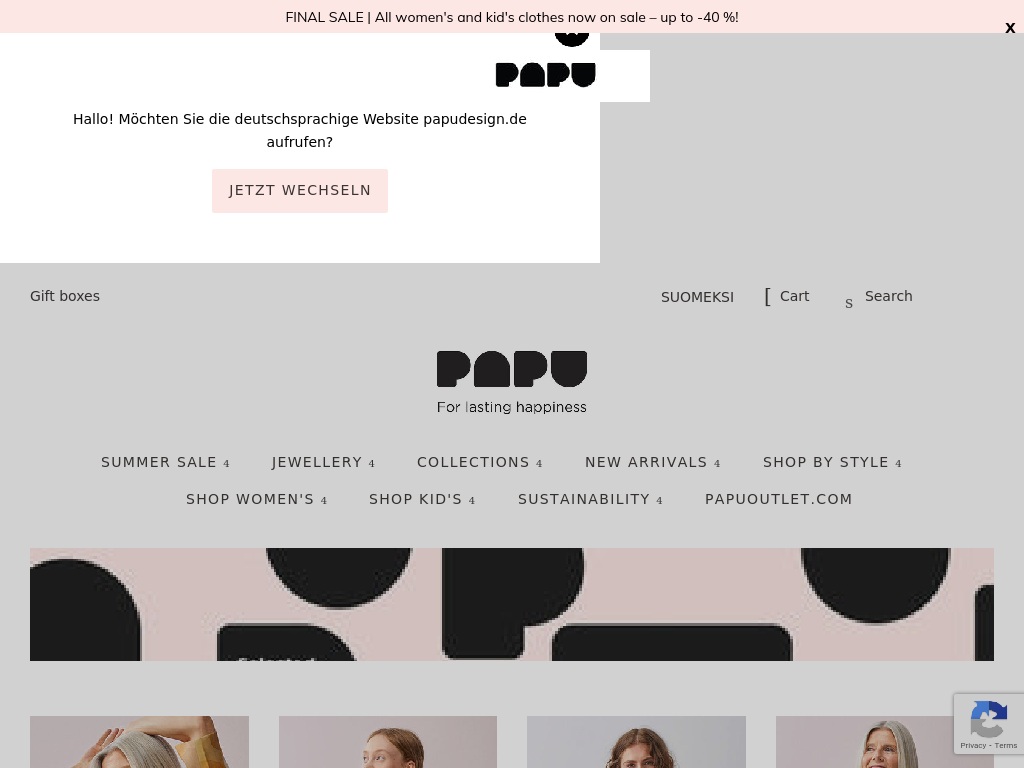Expand the Summer Sale dropdown arrow
The width and height of the screenshot is (1024, 768).
coord(227,464)
